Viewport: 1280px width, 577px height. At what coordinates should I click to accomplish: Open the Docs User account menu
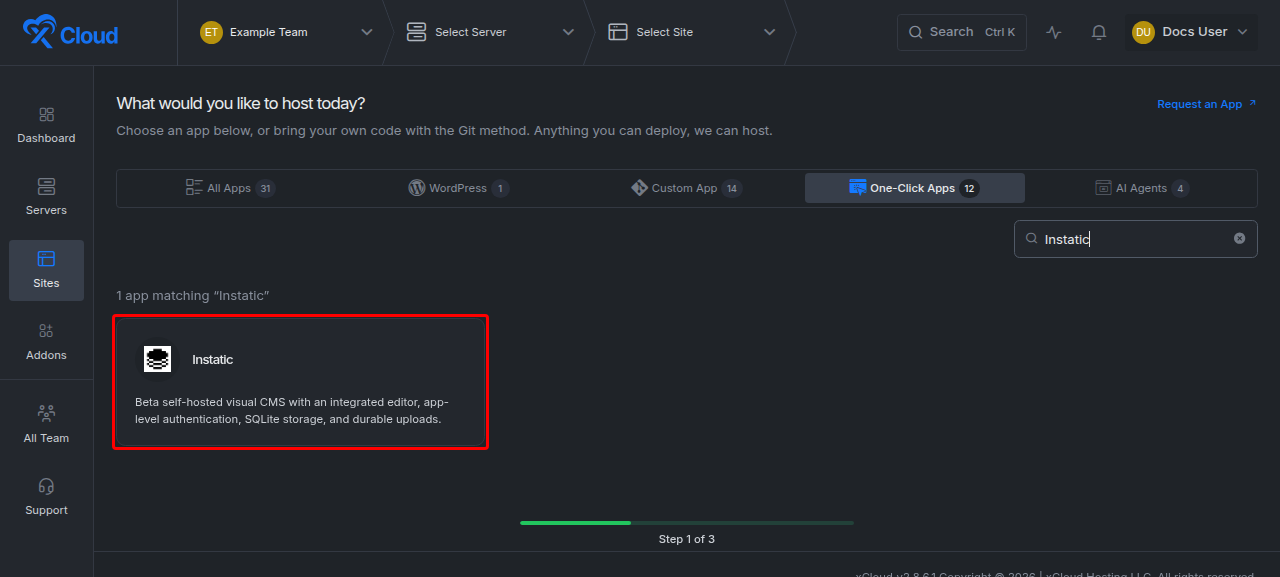(1191, 32)
